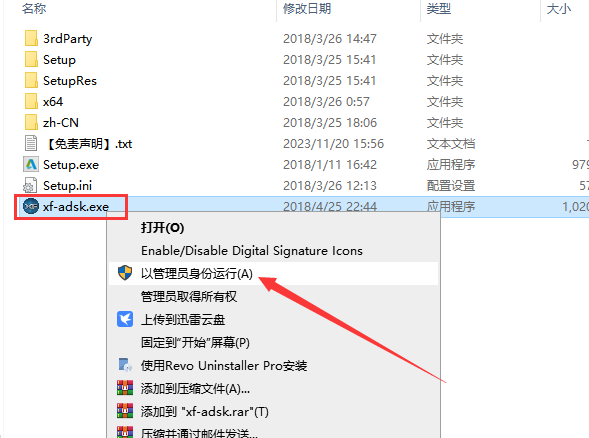Click the 【免责声明】.txt document icon
This screenshot has height=438, width=589.
pos(31,143)
